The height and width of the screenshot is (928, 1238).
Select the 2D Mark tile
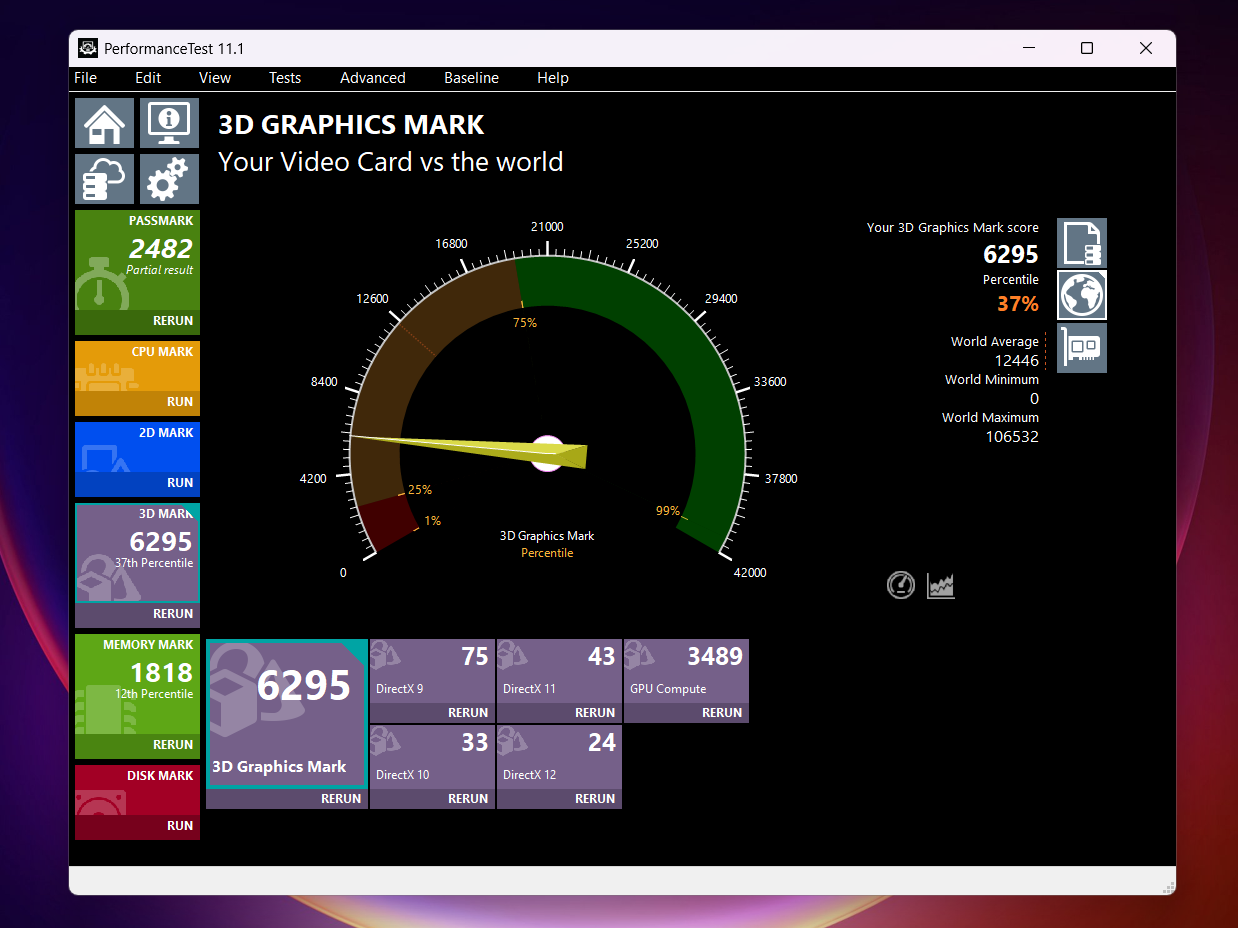137,450
